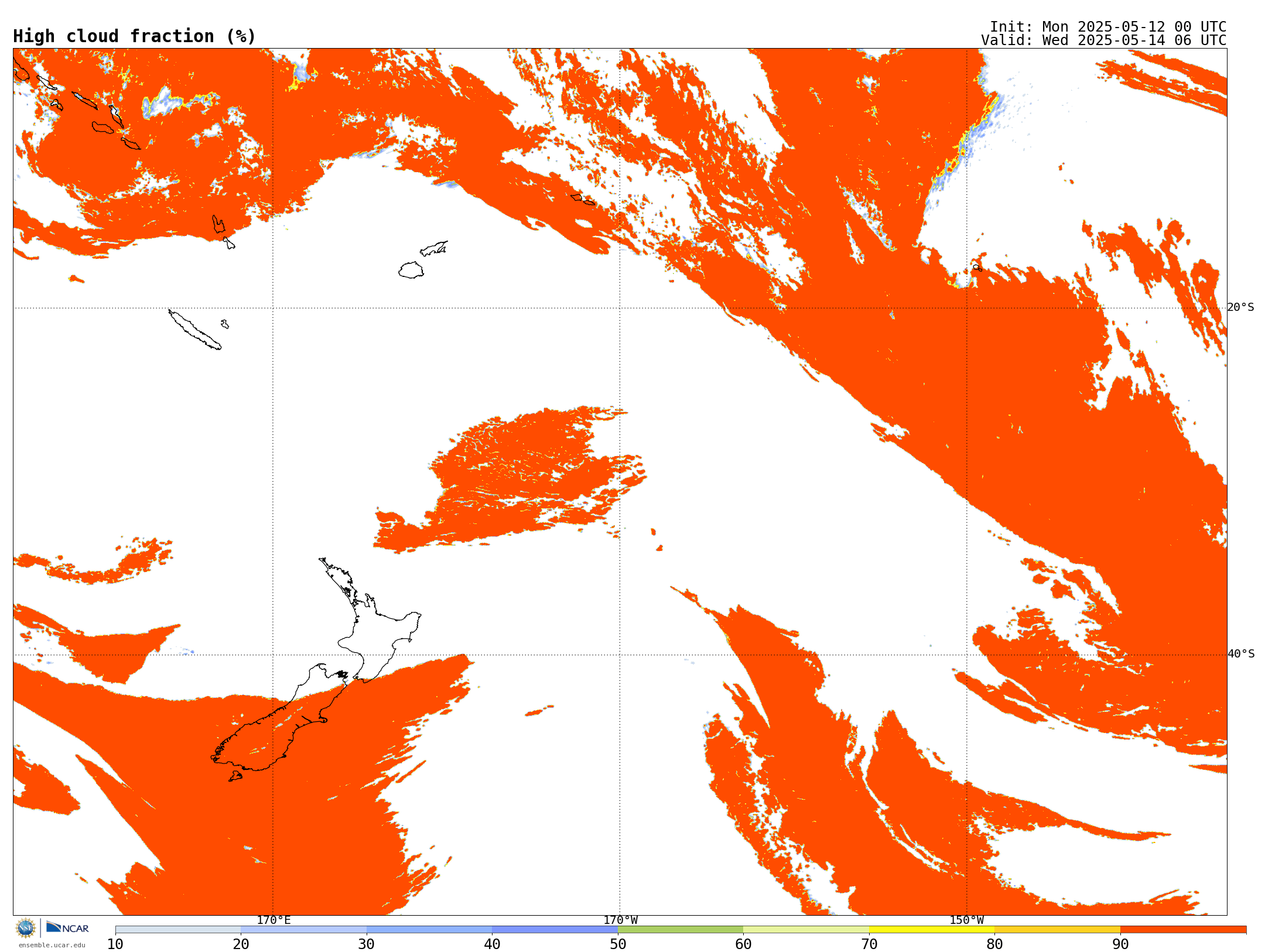Pick the 80-90 gold colorbar segment
The width and height of the screenshot is (1265, 952).
1057,930
